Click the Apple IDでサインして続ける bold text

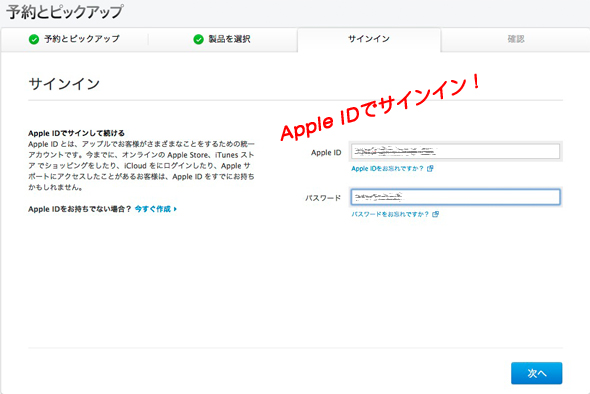coord(76,133)
